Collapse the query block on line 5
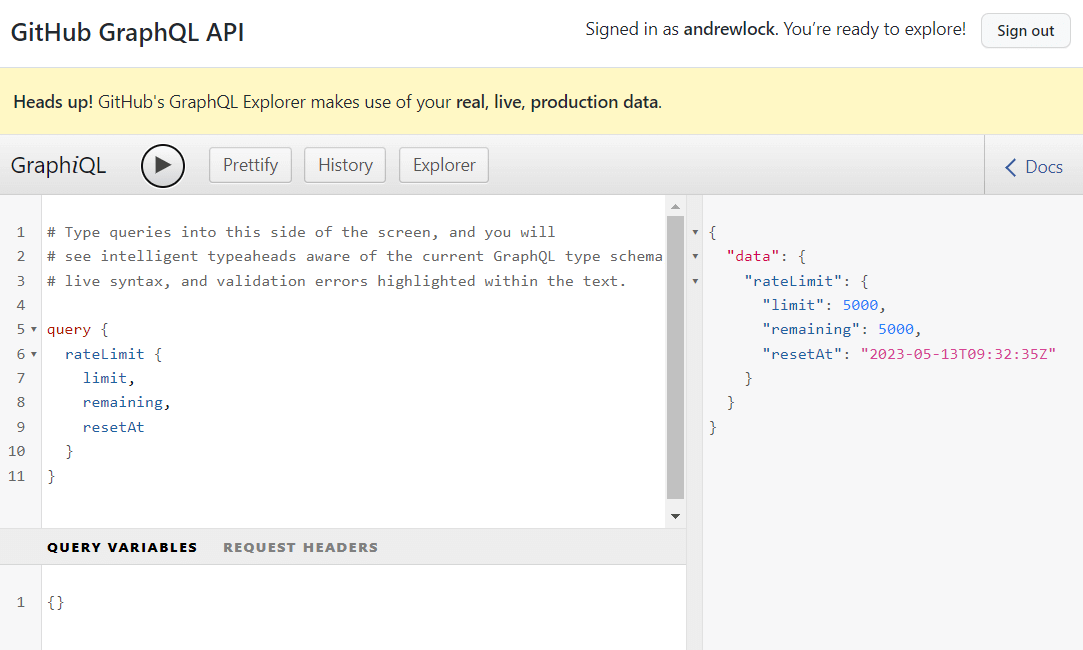The image size is (1083, 650). (34, 329)
